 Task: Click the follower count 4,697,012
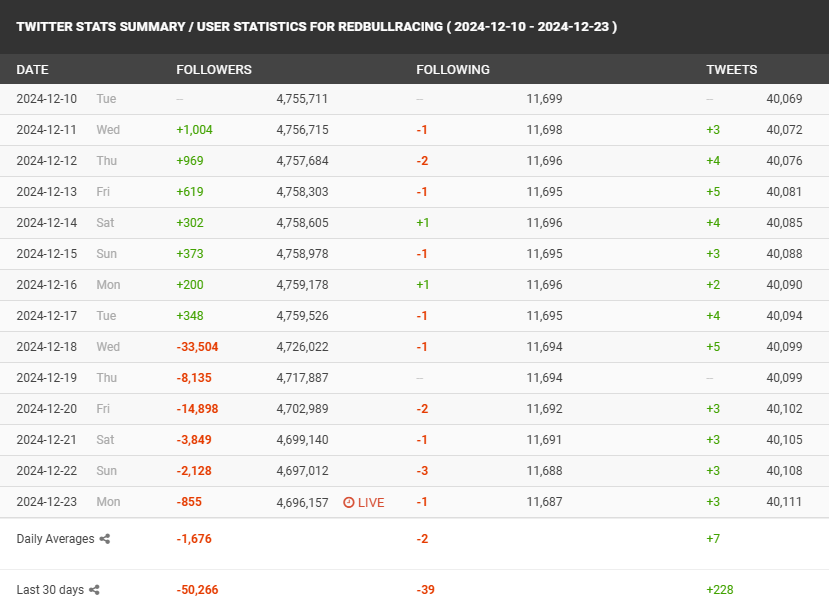tap(302, 471)
